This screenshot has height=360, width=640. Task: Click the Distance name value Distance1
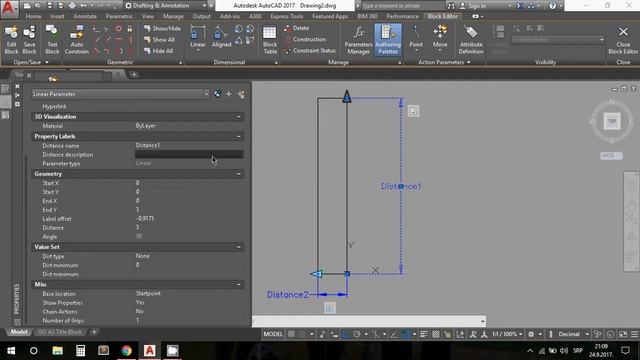click(x=148, y=145)
